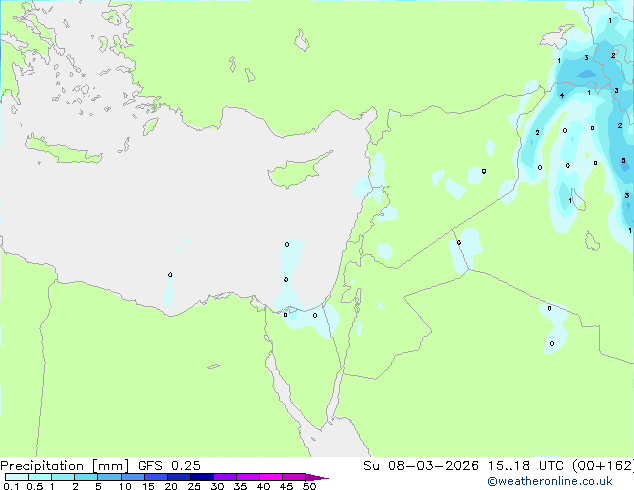This screenshot has height=490, width=634.
Task: Click the legend label '25'
Action: click(x=194, y=486)
